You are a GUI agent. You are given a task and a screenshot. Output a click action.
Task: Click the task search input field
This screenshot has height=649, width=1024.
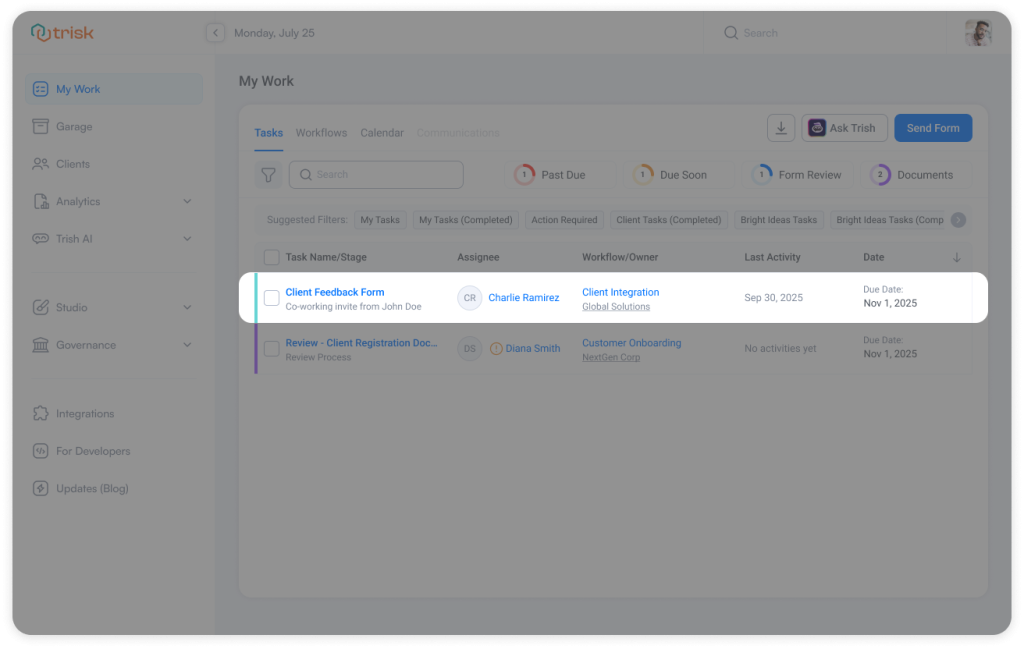(376, 174)
